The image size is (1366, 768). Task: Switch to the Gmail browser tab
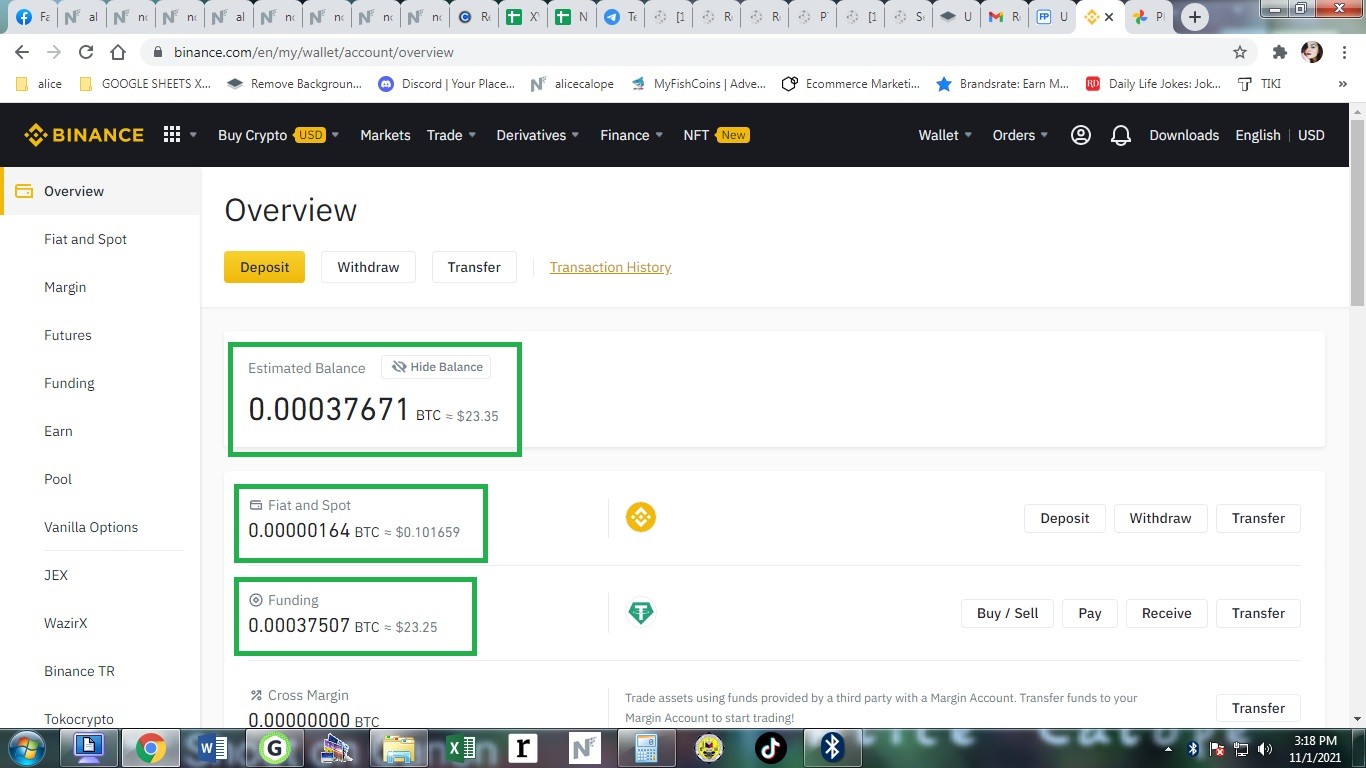(x=1004, y=17)
